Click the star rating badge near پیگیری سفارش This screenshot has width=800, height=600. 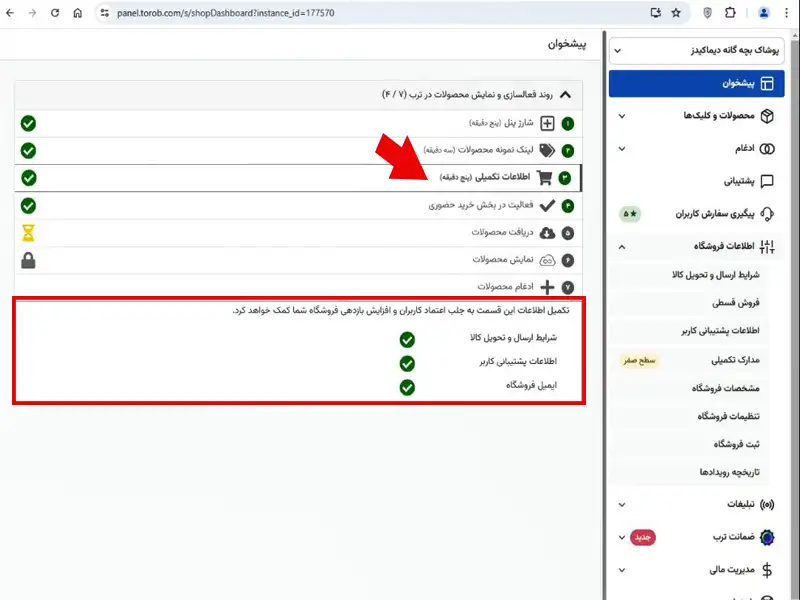[630, 214]
